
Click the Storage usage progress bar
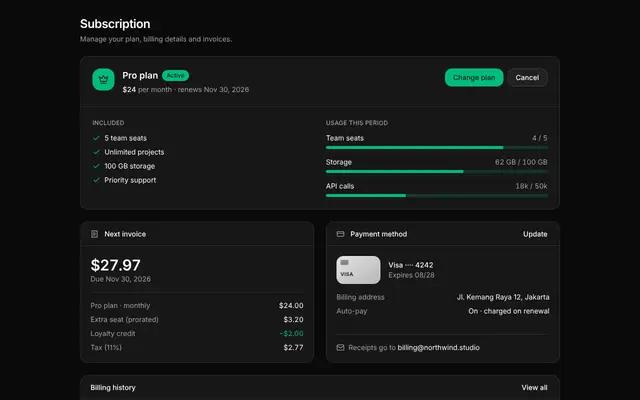pos(436,171)
